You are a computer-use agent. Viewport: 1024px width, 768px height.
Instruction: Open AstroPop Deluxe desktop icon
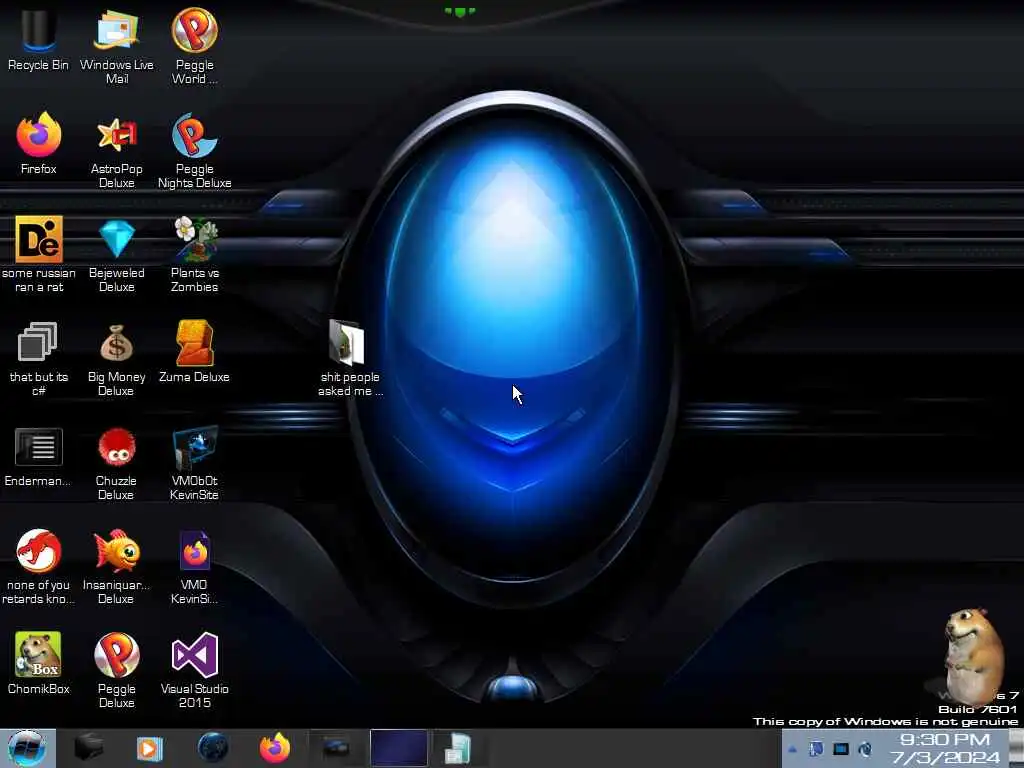116,152
